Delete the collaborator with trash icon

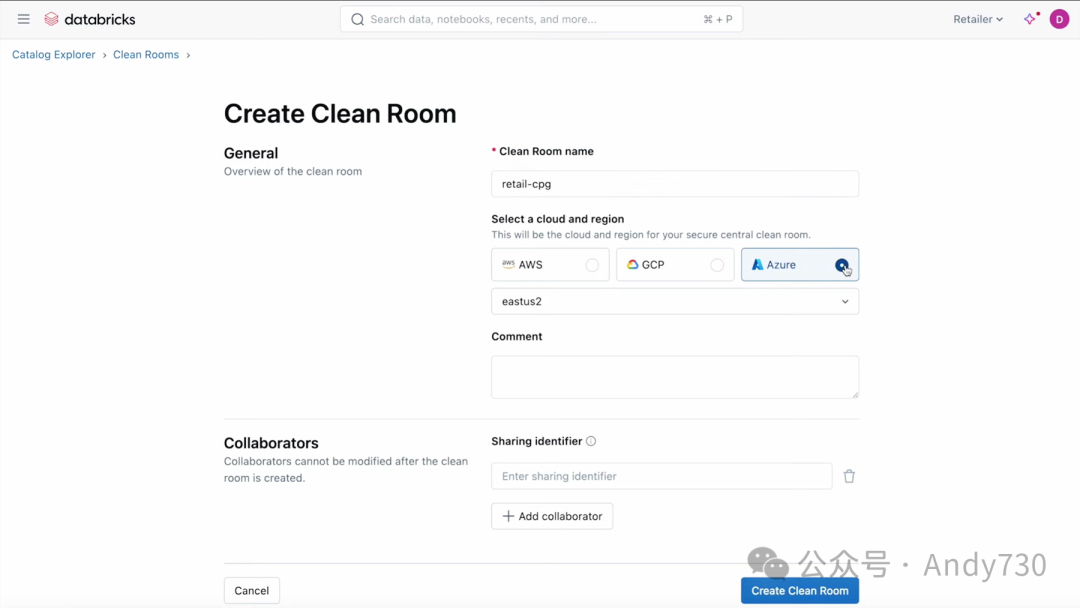coord(849,476)
